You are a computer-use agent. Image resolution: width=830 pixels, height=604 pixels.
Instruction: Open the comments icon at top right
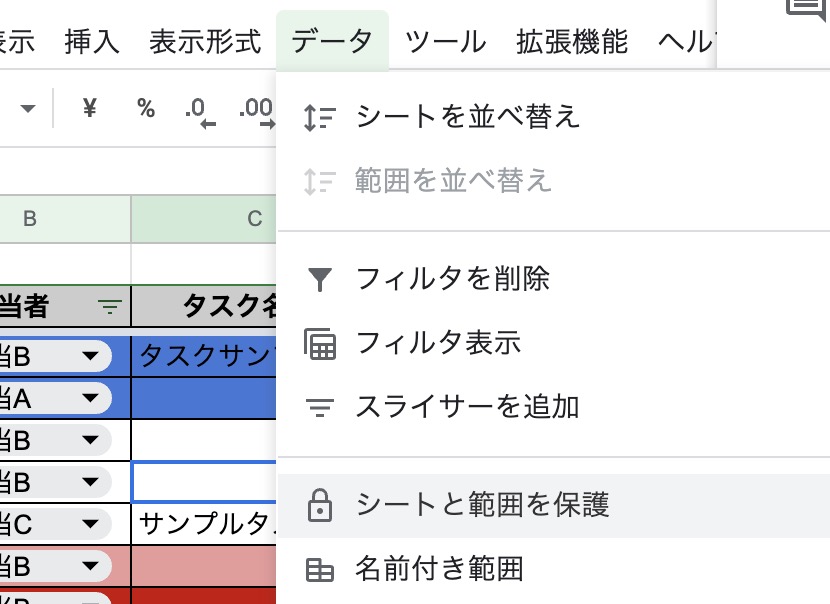[x=806, y=8]
